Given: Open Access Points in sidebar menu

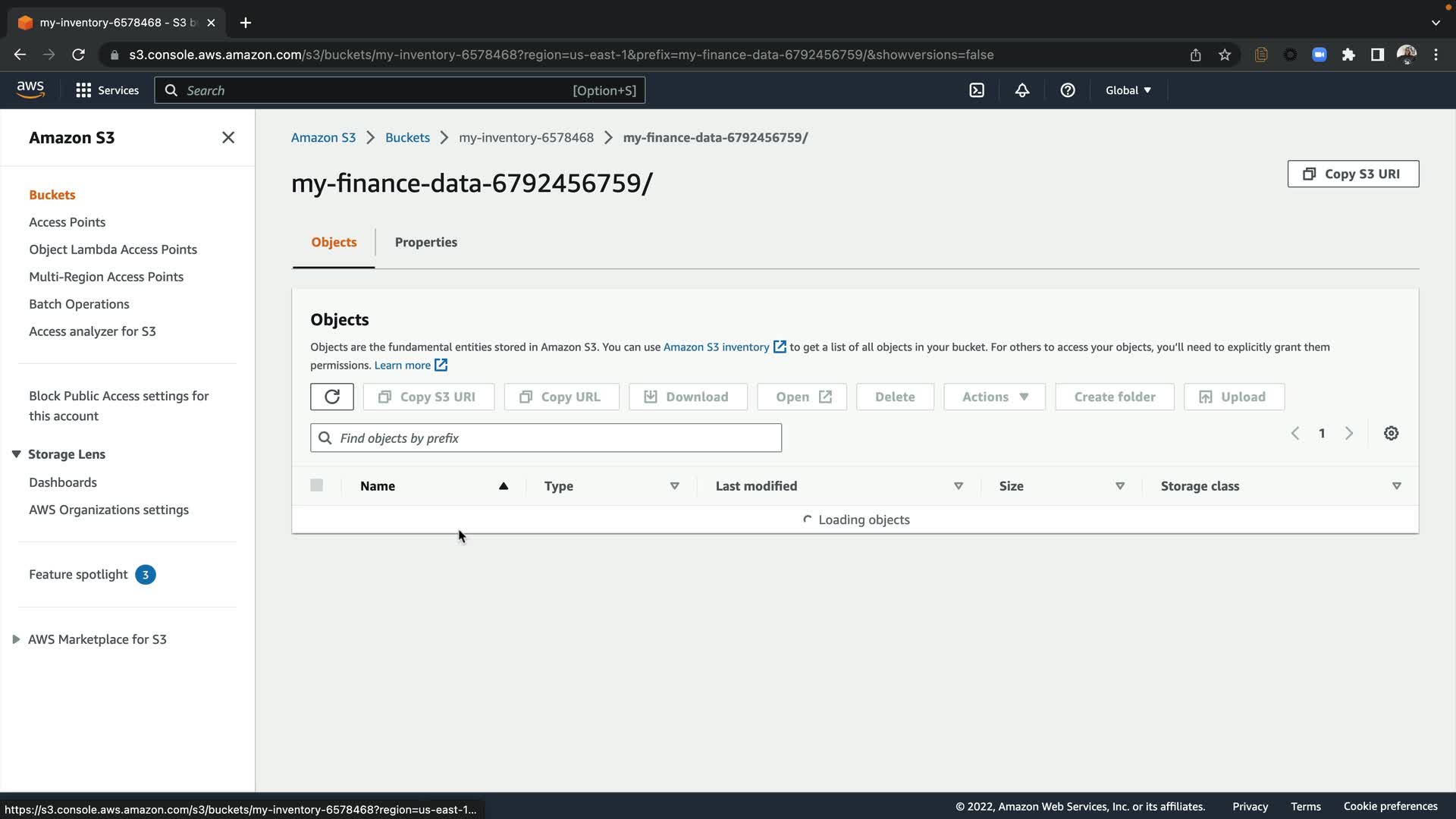Looking at the screenshot, I should click(x=67, y=222).
